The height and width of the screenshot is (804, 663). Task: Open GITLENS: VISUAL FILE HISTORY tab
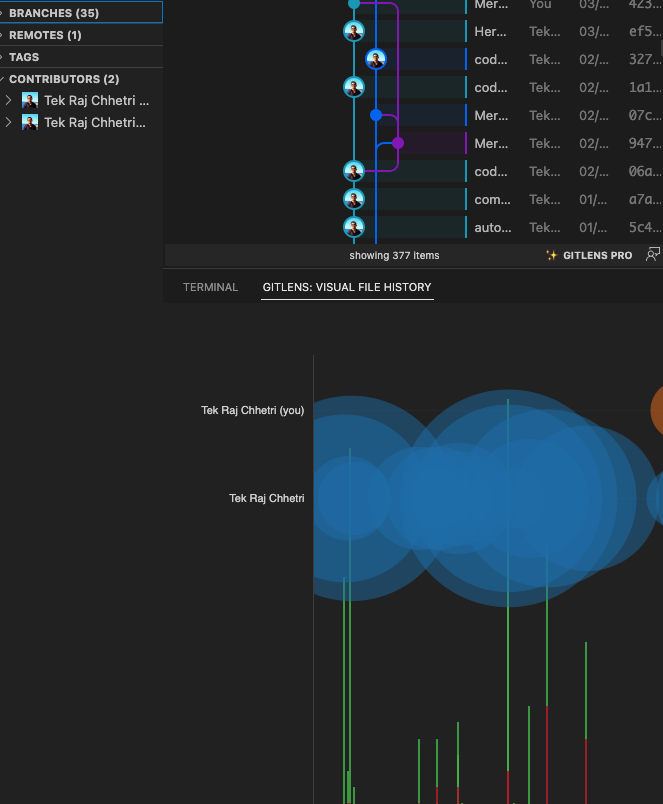coord(347,287)
